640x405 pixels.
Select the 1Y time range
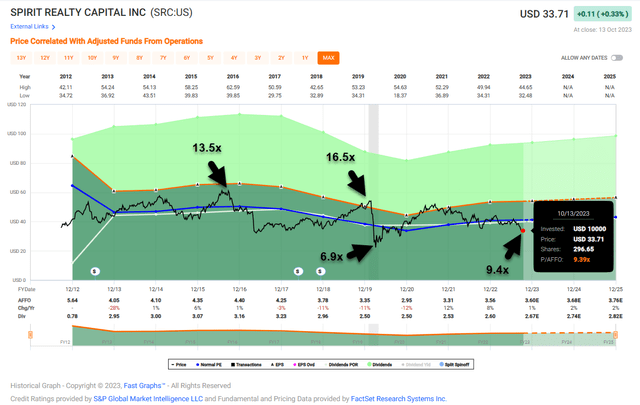coord(305,59)
